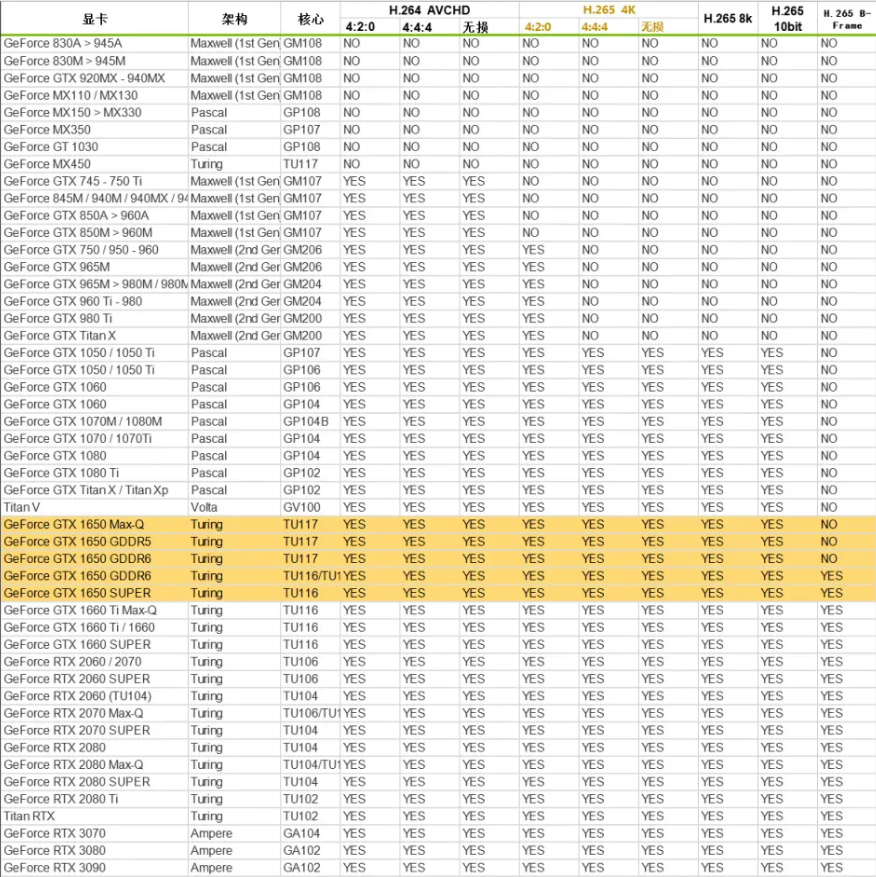Click the GeForce RTX 3070 cell

pyautogui.click(x=54, y=833)
